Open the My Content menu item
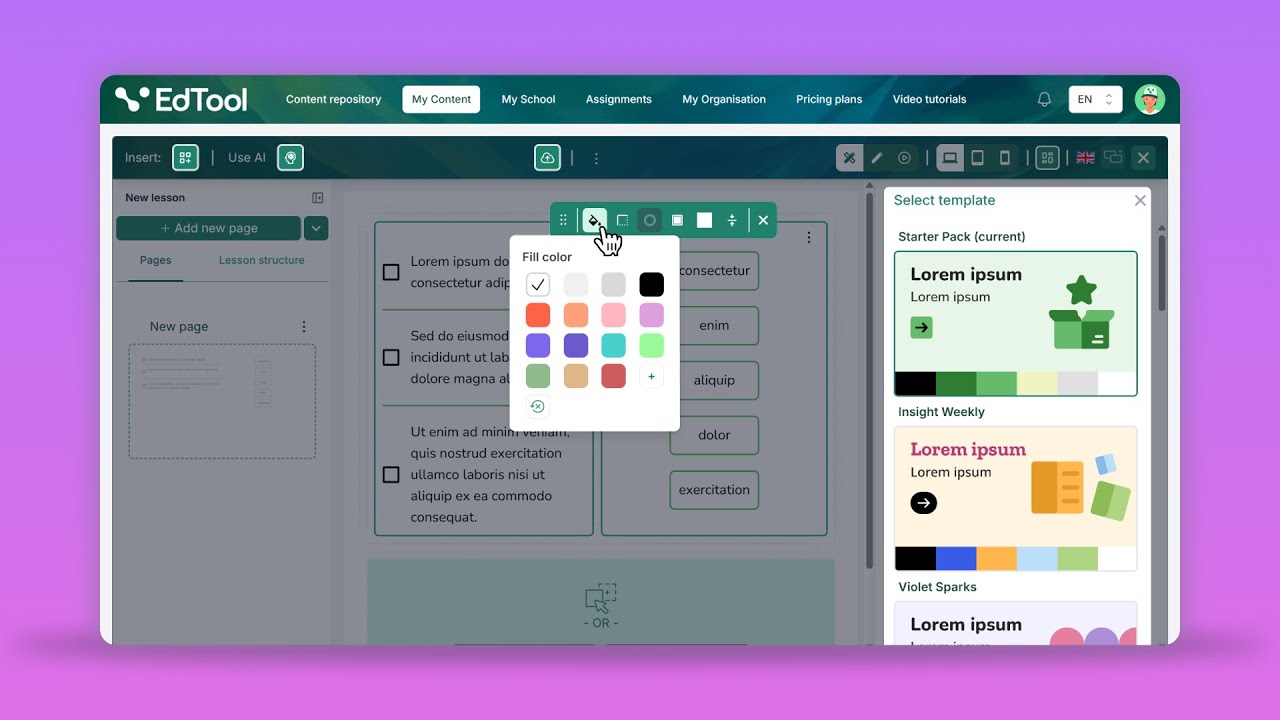The image size is (1280, 720). pyautogui.click(x=441, y=99)
